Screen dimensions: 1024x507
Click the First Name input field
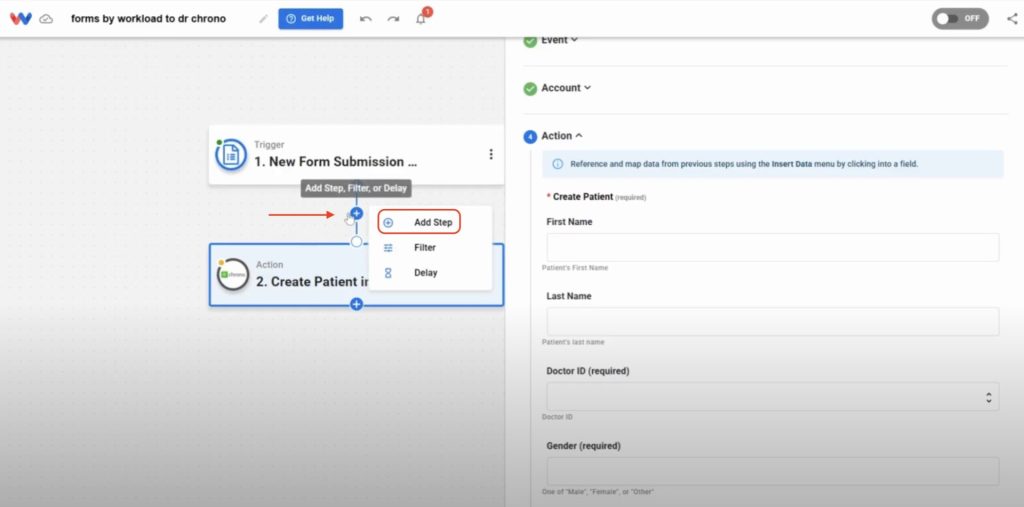click(x=773, y=248)
